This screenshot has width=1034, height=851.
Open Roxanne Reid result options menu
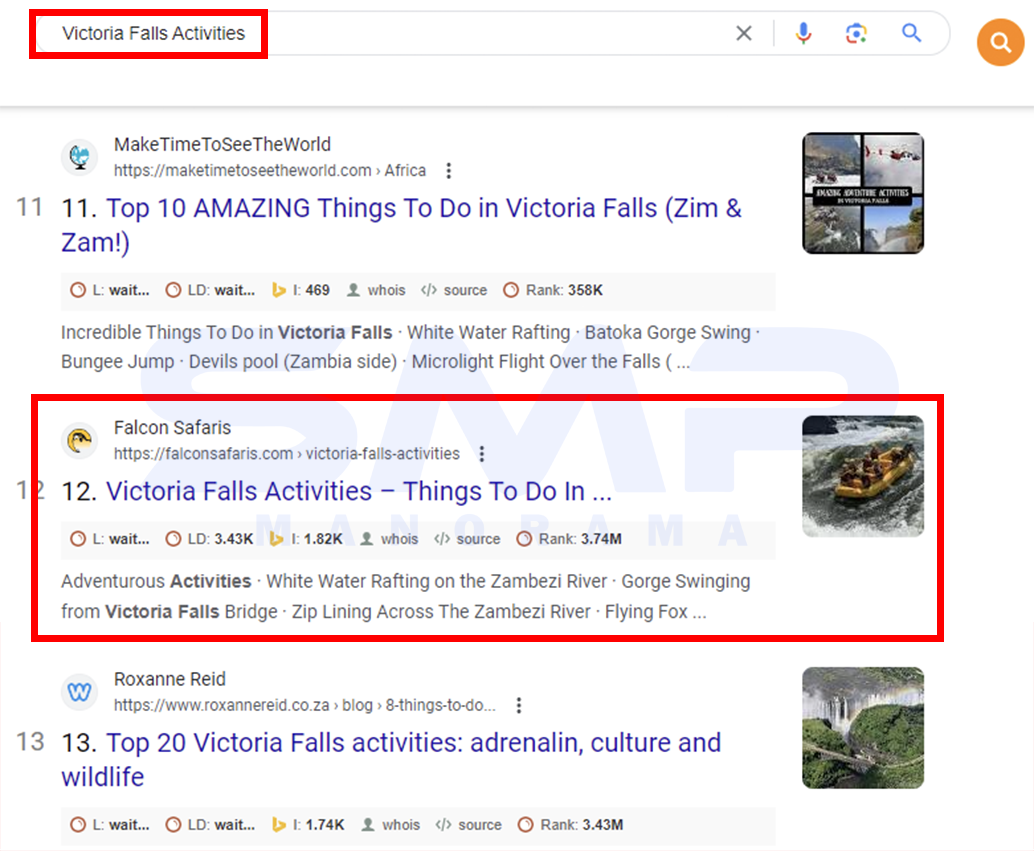(519, 705)
